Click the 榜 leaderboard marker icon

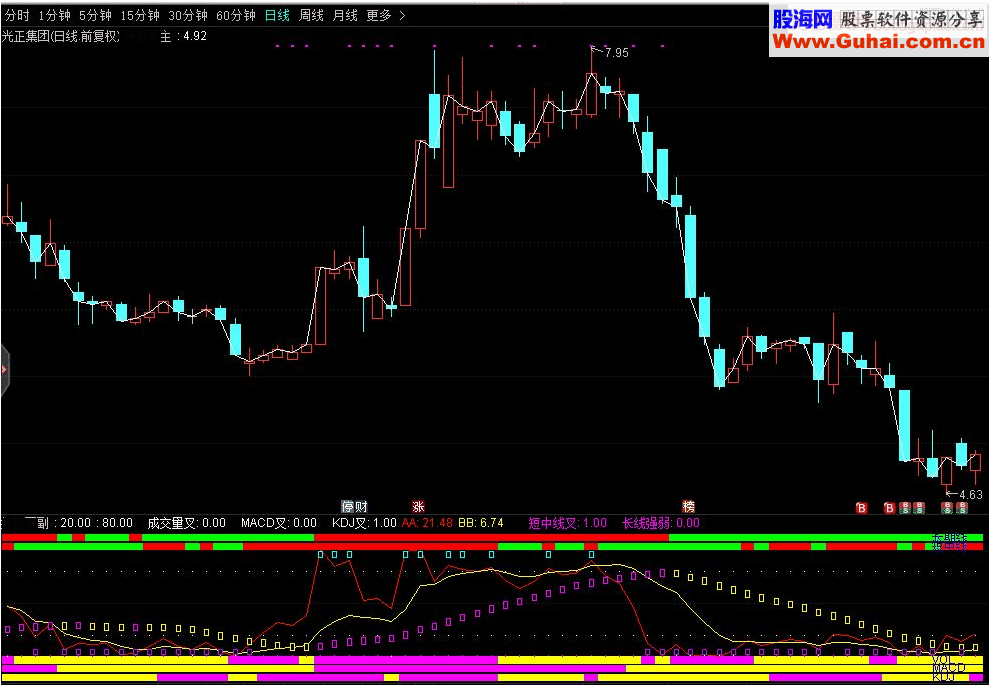tap(688, 506)
